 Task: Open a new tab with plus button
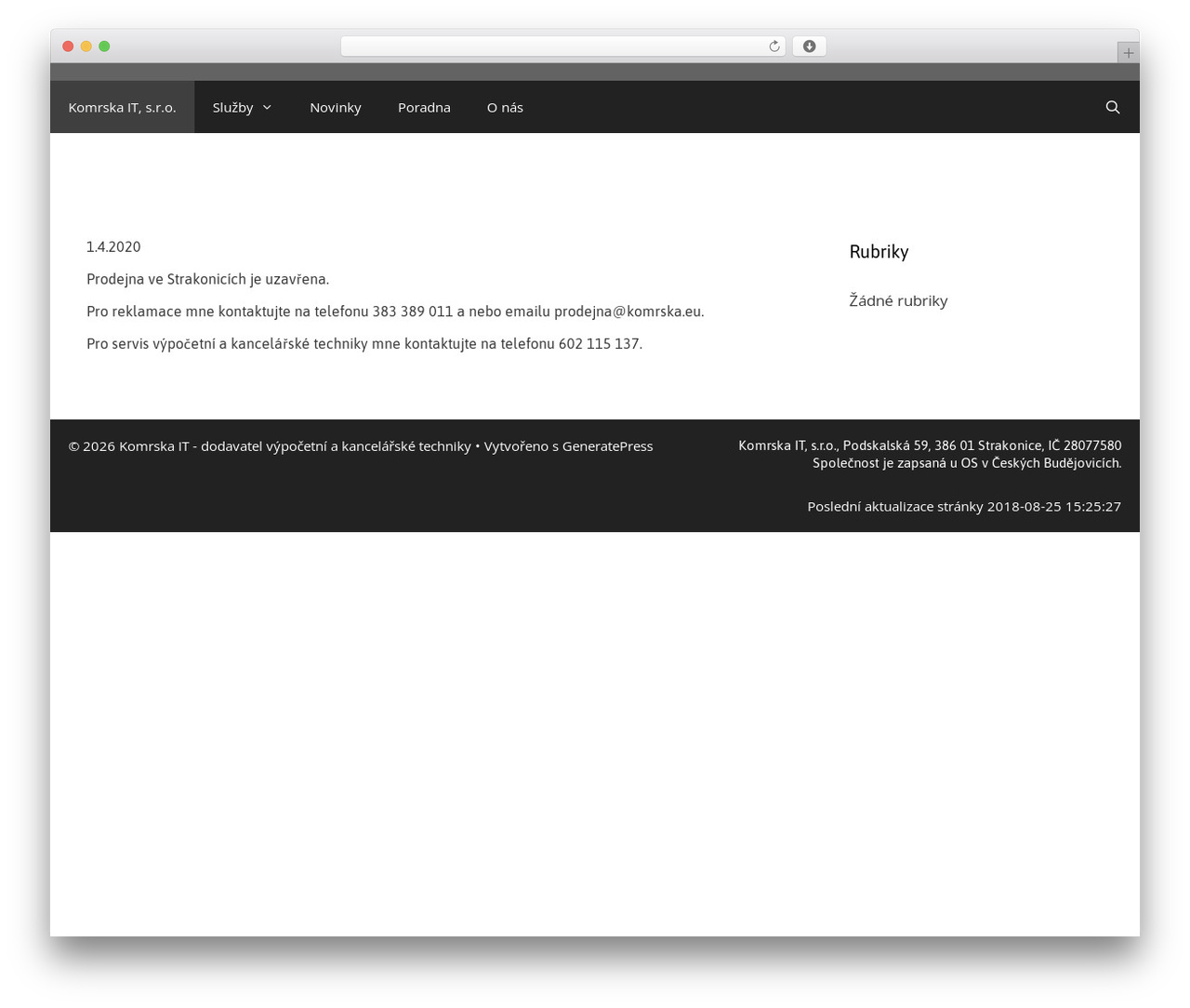tap(1128, 53)
